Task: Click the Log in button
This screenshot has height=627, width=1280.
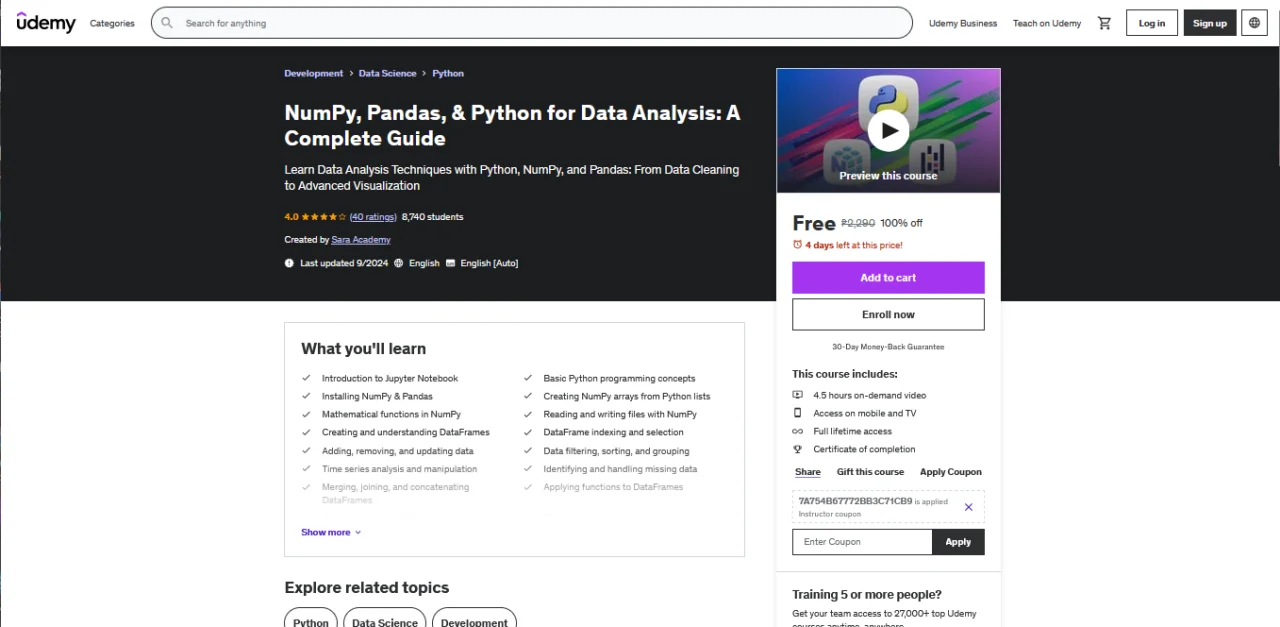Action: [1152, 23]
